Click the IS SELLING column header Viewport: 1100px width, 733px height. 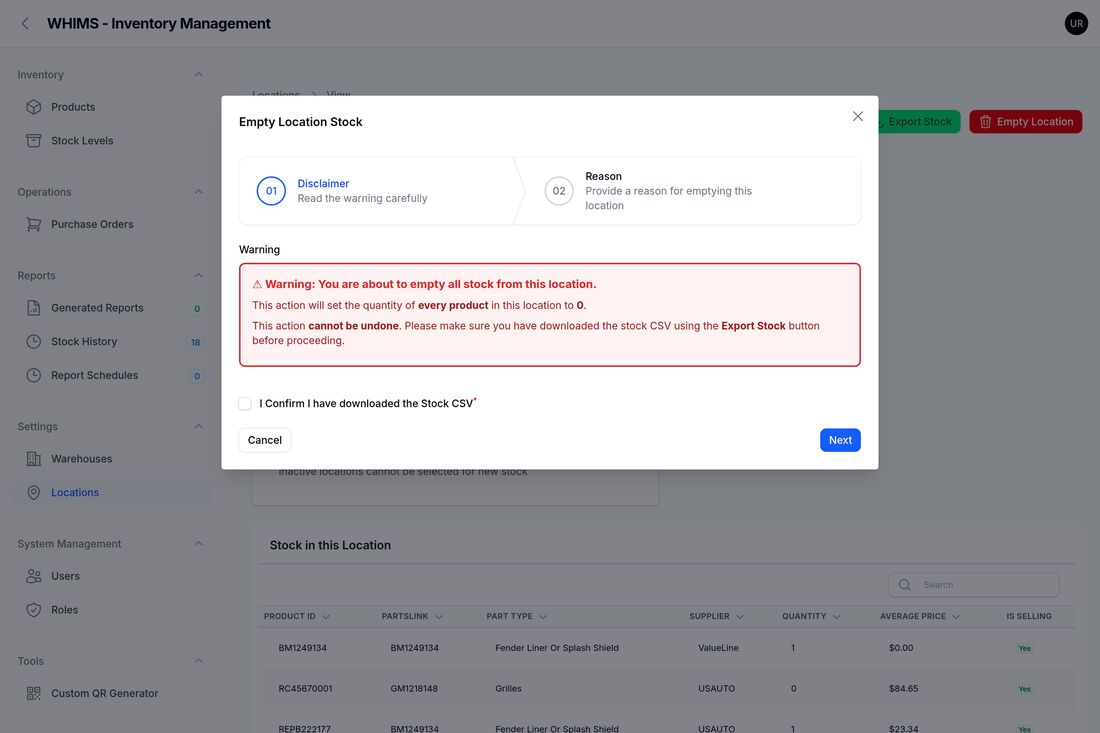1028,617
